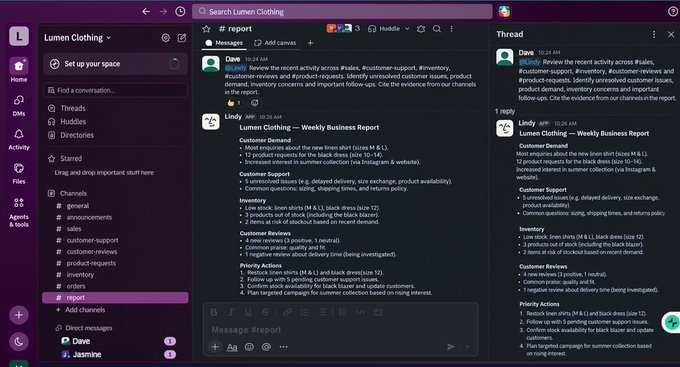Click the Lumen Clothing workspace L avatar
The width and height of the screenshot is (680, 367).
coord(19,36)
